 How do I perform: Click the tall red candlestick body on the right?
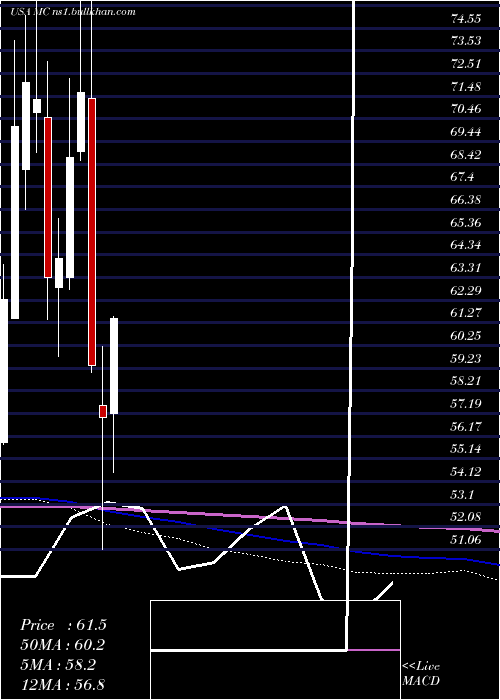[x=92, y=232]
